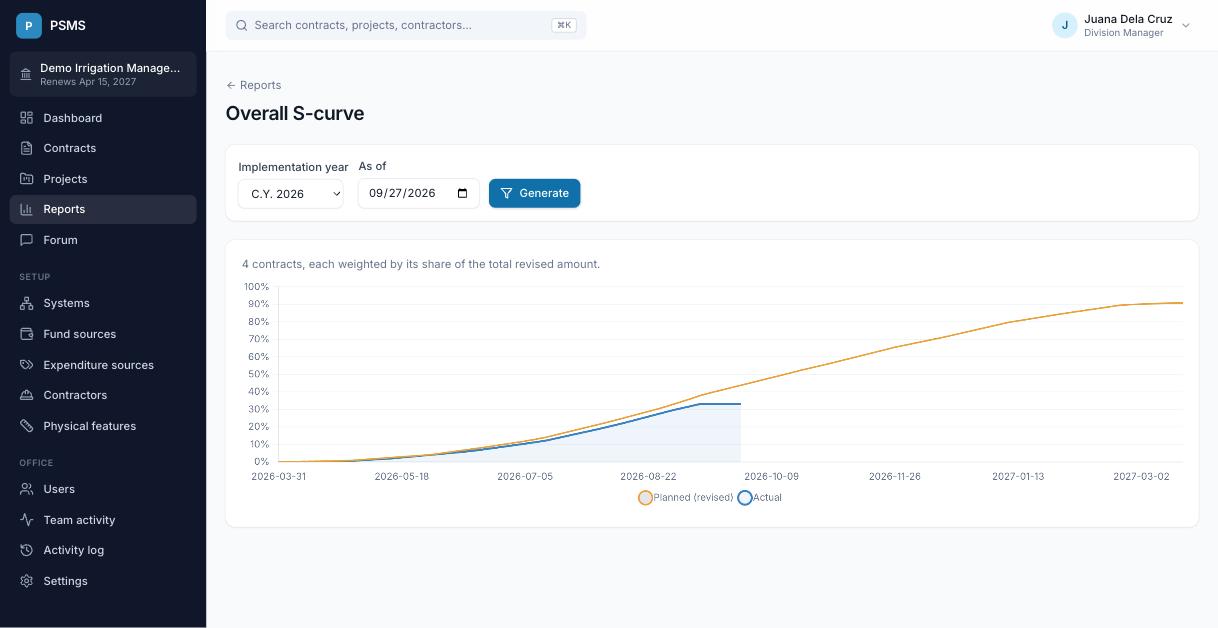Click the Contracts document icon
Screen dimensions: 1218x628
(x=27, y=148)
